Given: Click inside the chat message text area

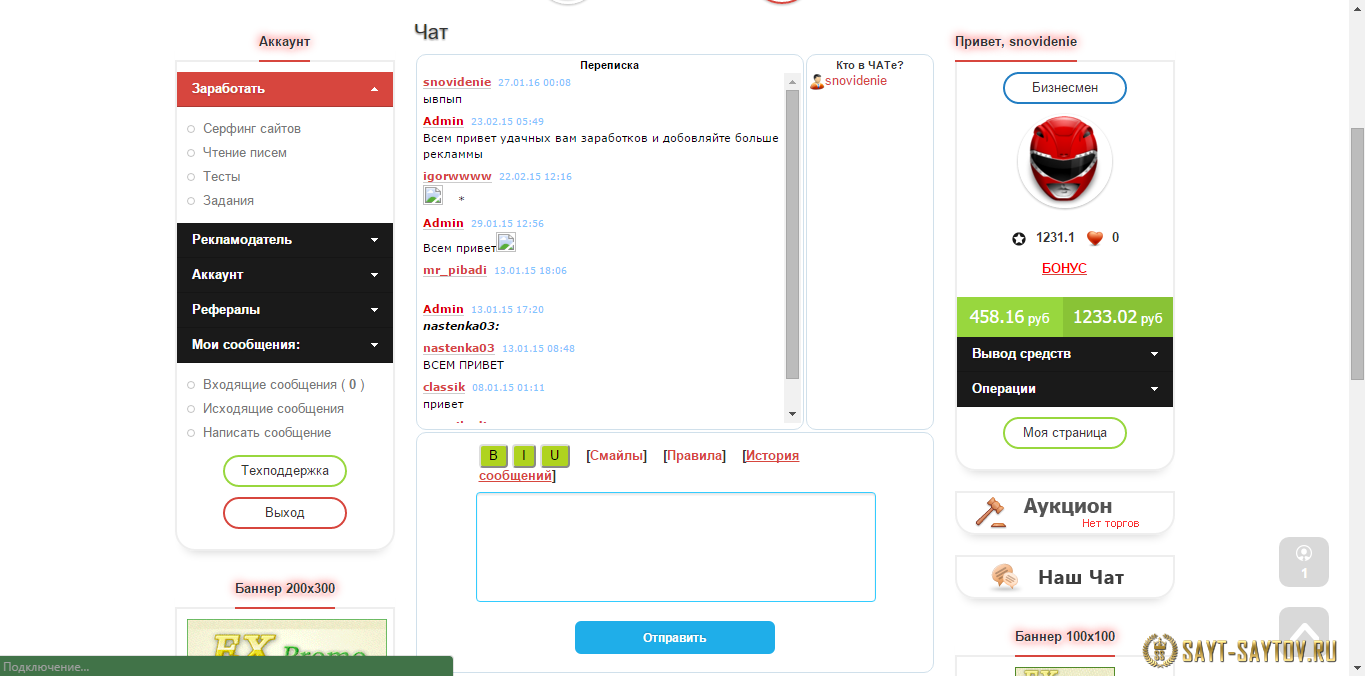Looking at the screenshot, I should pos(675,546).
